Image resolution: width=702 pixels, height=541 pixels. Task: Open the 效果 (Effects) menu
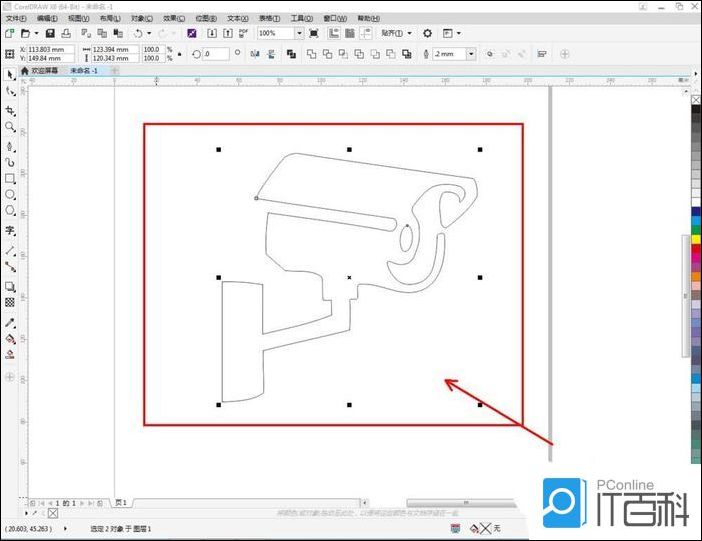pos(175,18)
